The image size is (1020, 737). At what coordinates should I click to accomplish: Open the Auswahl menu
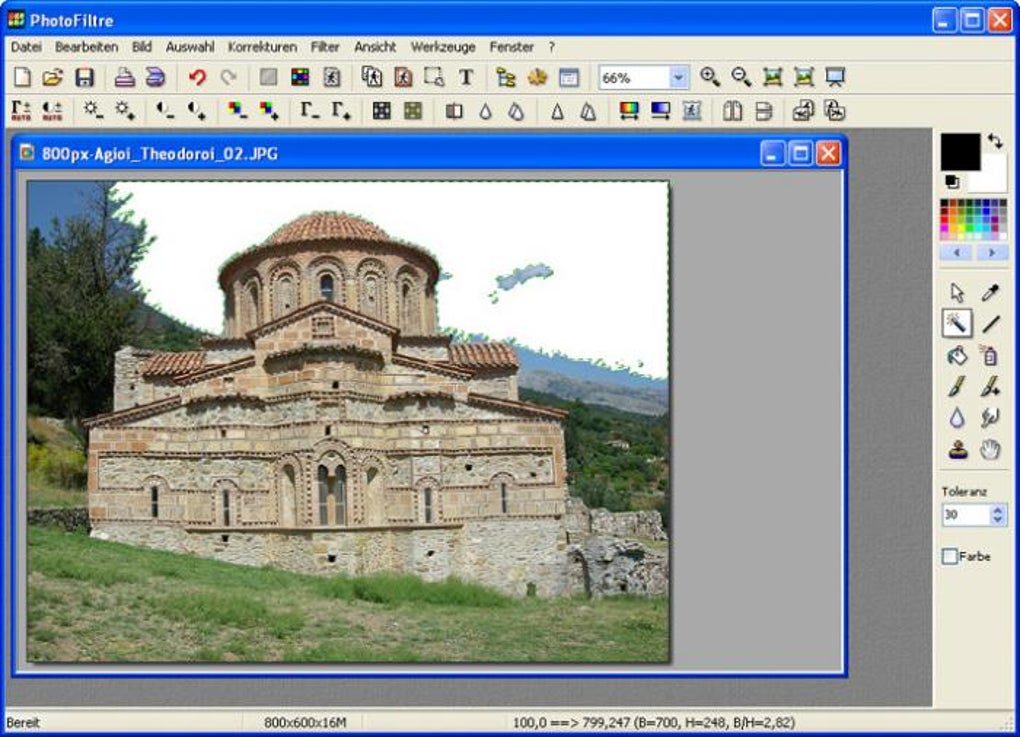click(x=190, y=47)
